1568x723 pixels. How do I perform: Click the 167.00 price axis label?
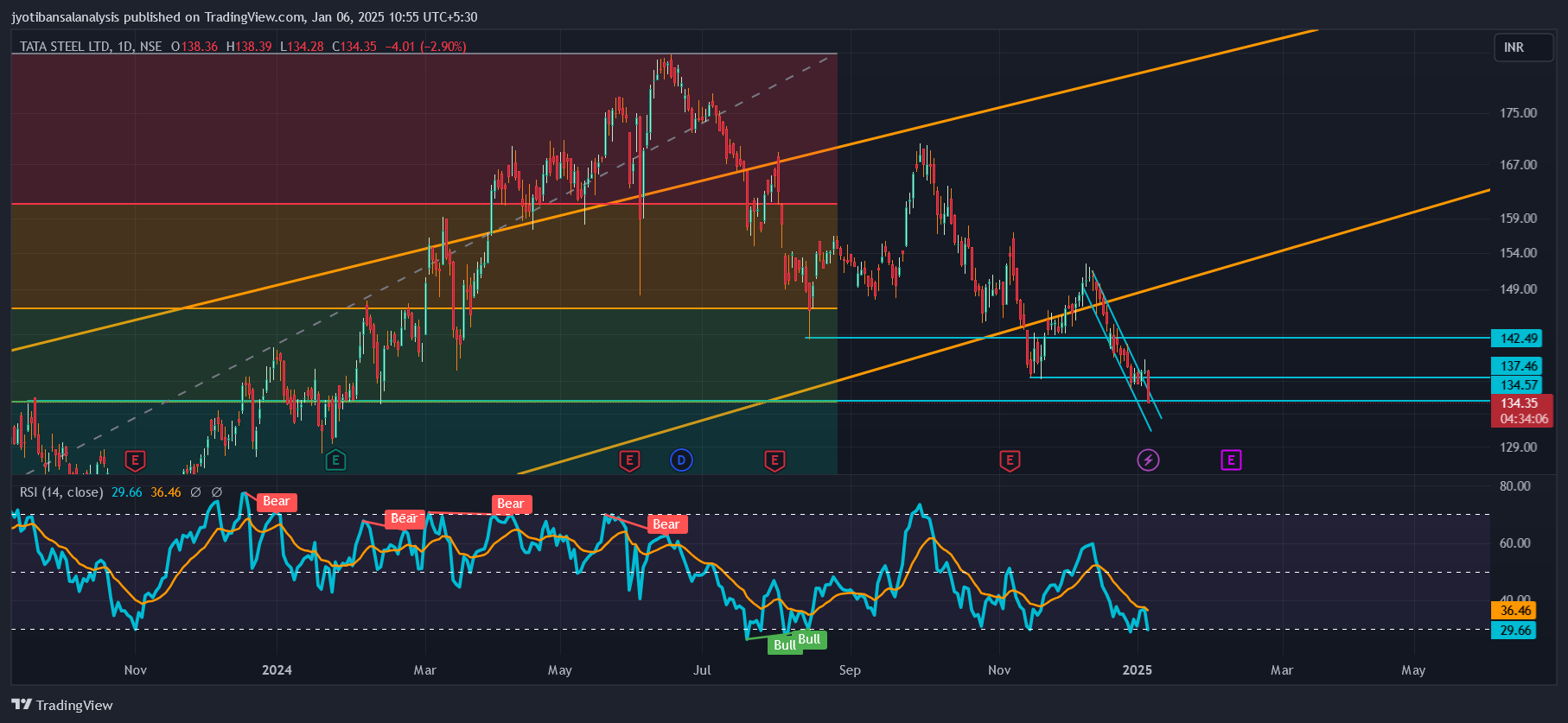point(1518,165)
